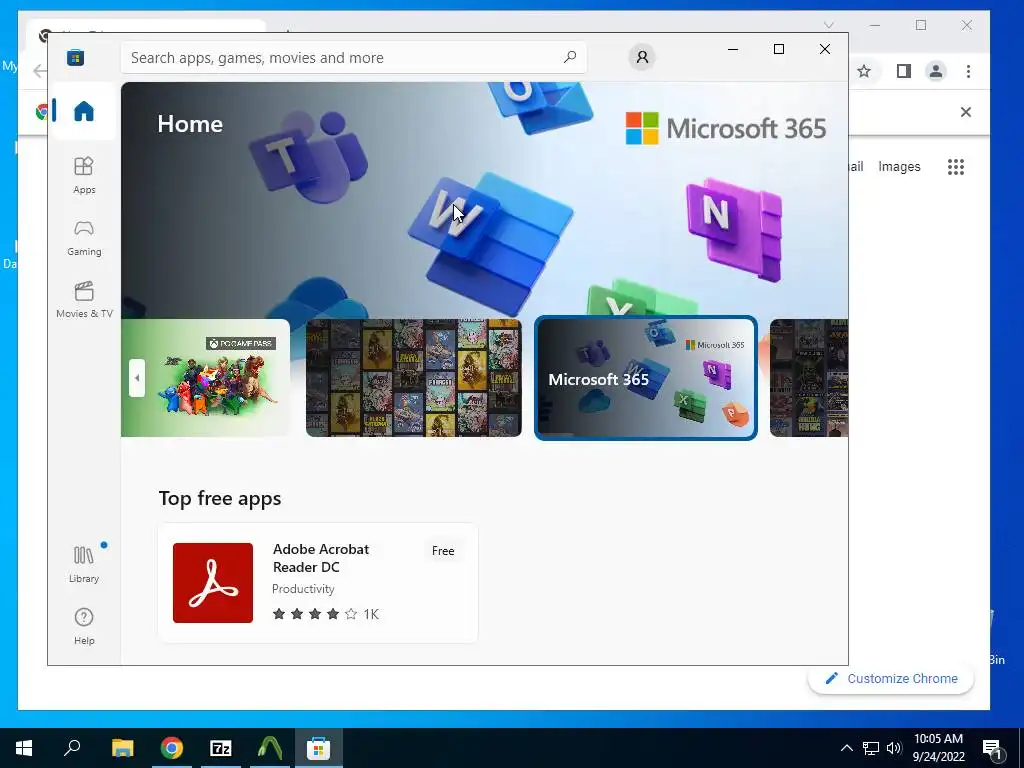
Task: Open Windows taskbar search
Action: pos(72,748)
